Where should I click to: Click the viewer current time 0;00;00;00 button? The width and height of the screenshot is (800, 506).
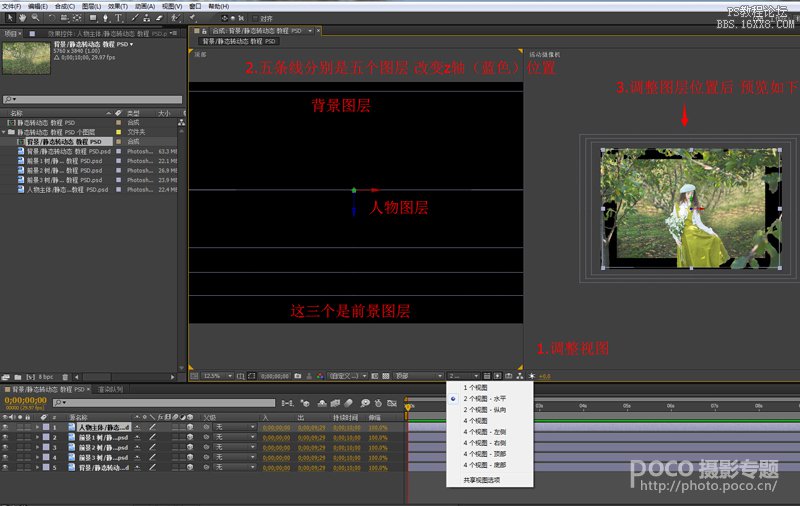click(274, 376)
